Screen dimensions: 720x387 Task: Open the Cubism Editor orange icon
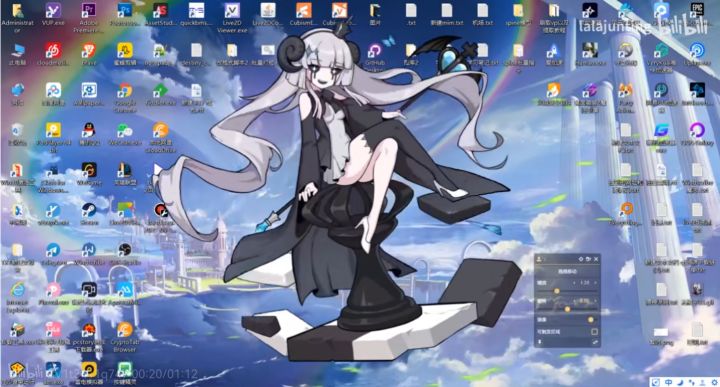pos(304,10)
